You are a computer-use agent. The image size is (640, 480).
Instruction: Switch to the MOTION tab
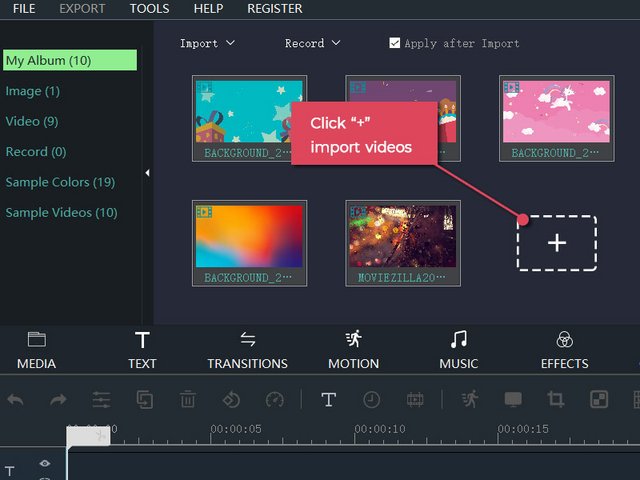point(353,351)
